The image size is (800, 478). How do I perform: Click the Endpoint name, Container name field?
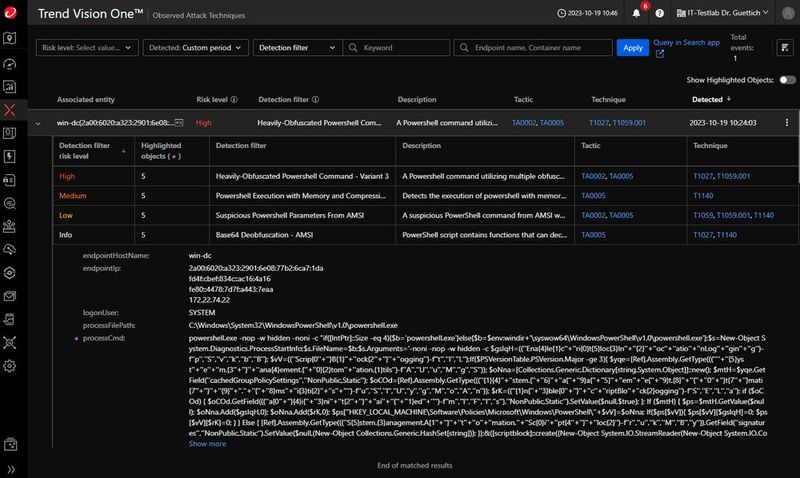click(x=533, y=47)
